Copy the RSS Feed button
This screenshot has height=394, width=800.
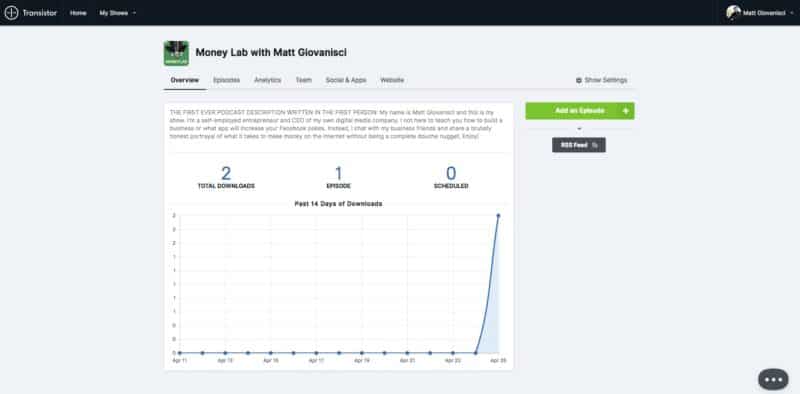pyautogui.click(x=579, y=145)
